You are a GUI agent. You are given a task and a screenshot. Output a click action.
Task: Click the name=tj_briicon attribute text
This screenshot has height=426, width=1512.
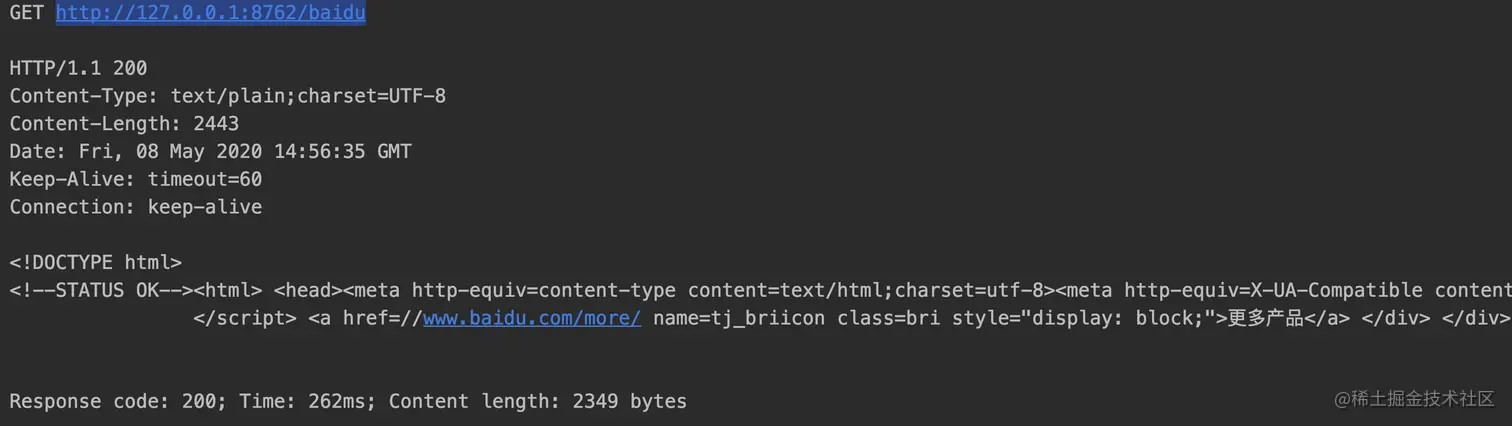pyautogui.click(x=739, y=318)
